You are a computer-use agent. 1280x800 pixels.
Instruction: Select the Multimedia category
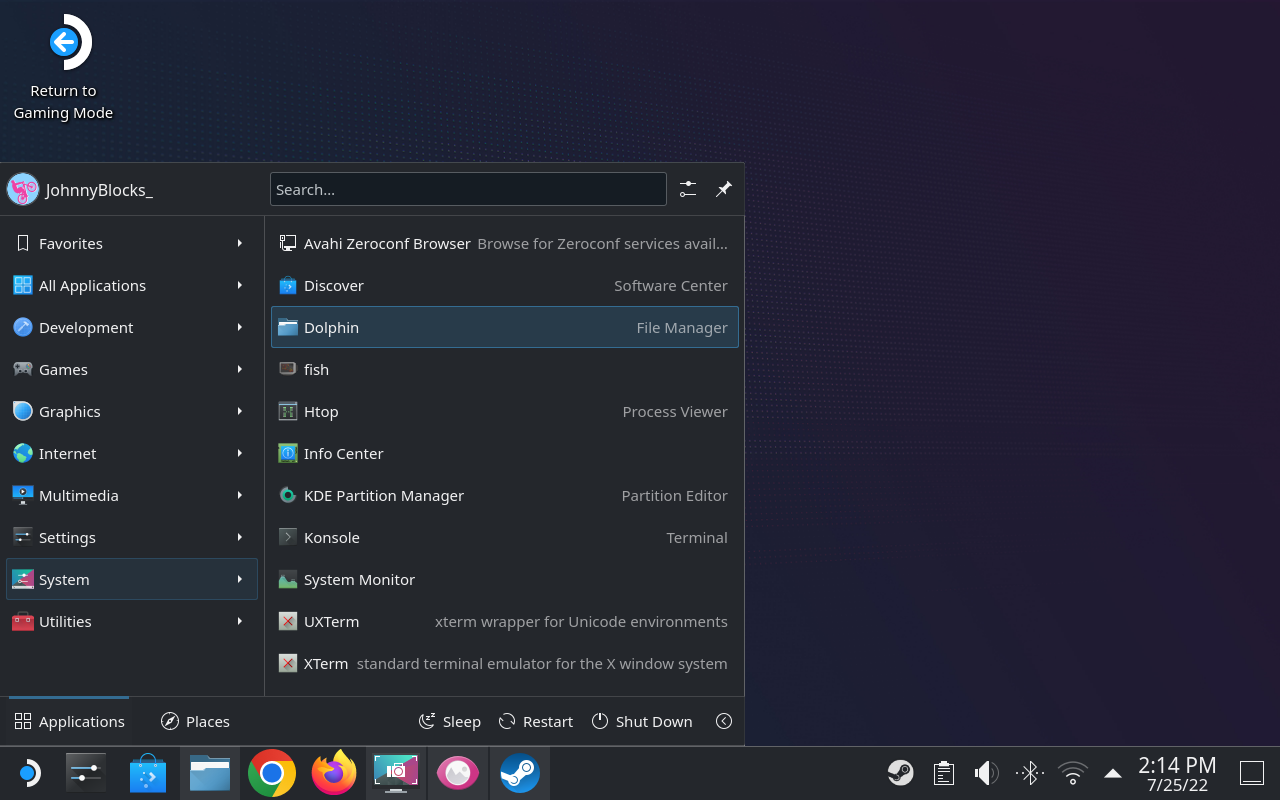[x=132, y=495]
